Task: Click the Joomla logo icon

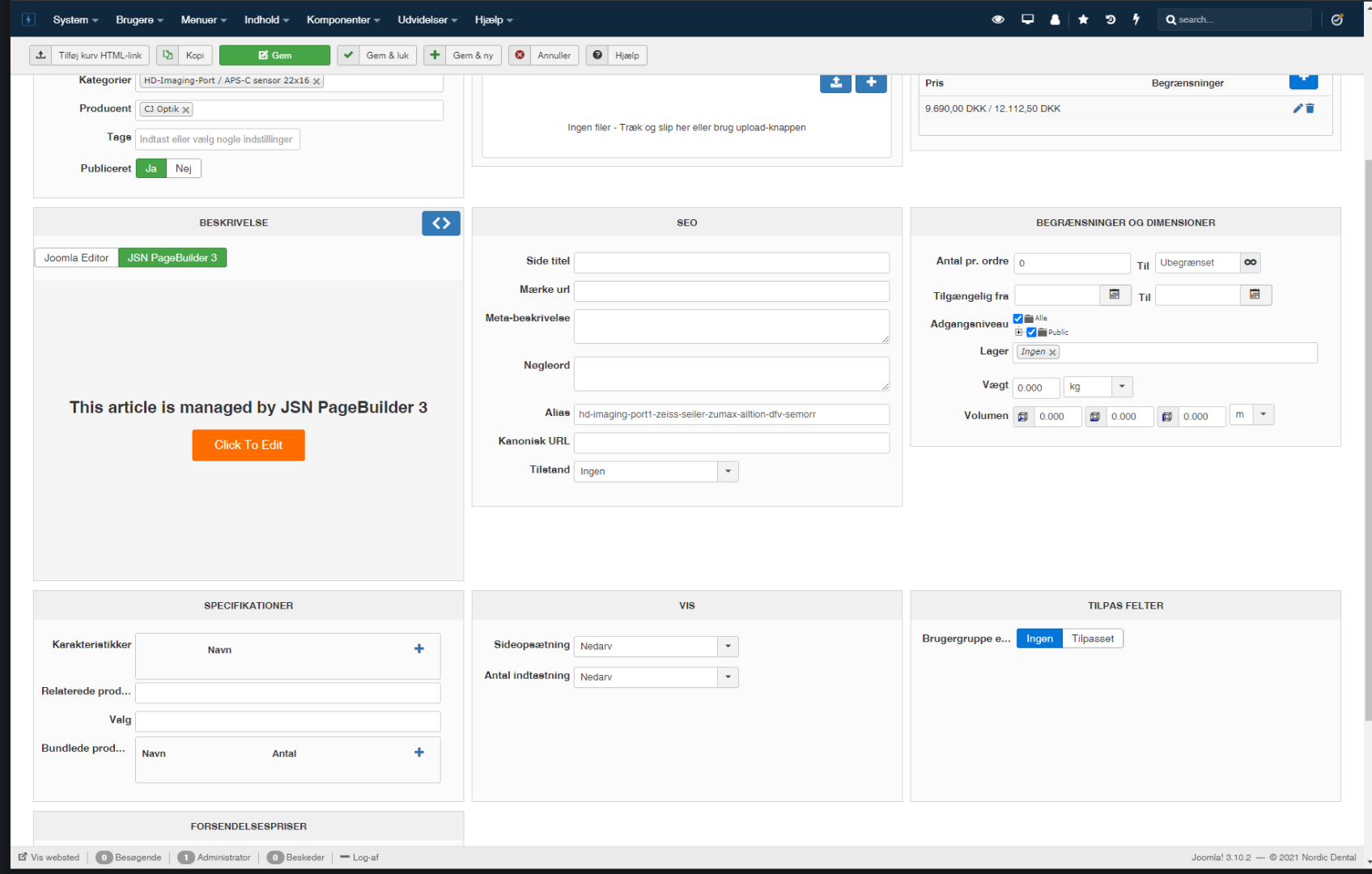Action: pos(28,19)
